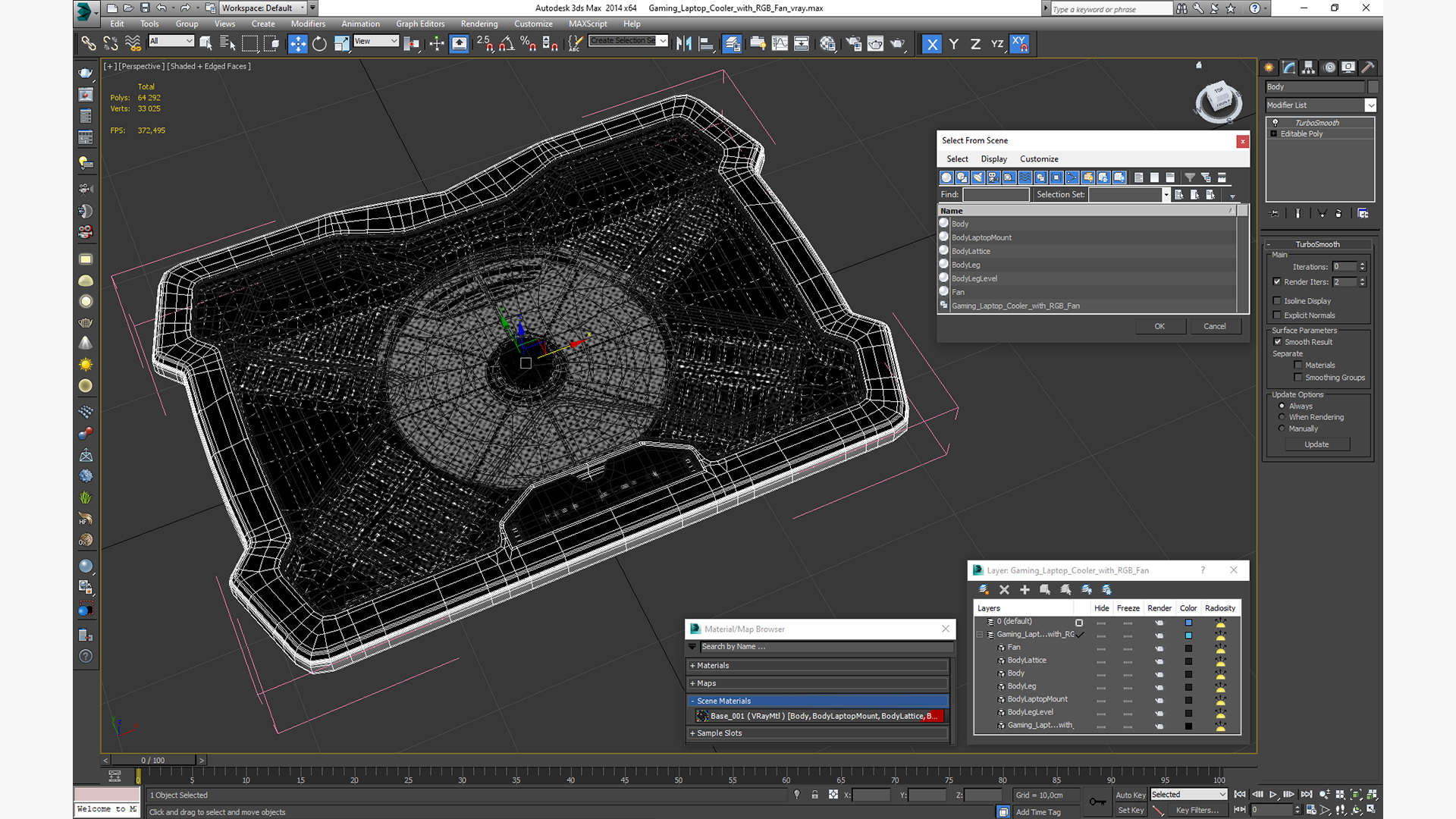Check the Separate by Materials checkbox
Image resolution: width=1456 pixels, height=819 pixels.
[1298, 366]
